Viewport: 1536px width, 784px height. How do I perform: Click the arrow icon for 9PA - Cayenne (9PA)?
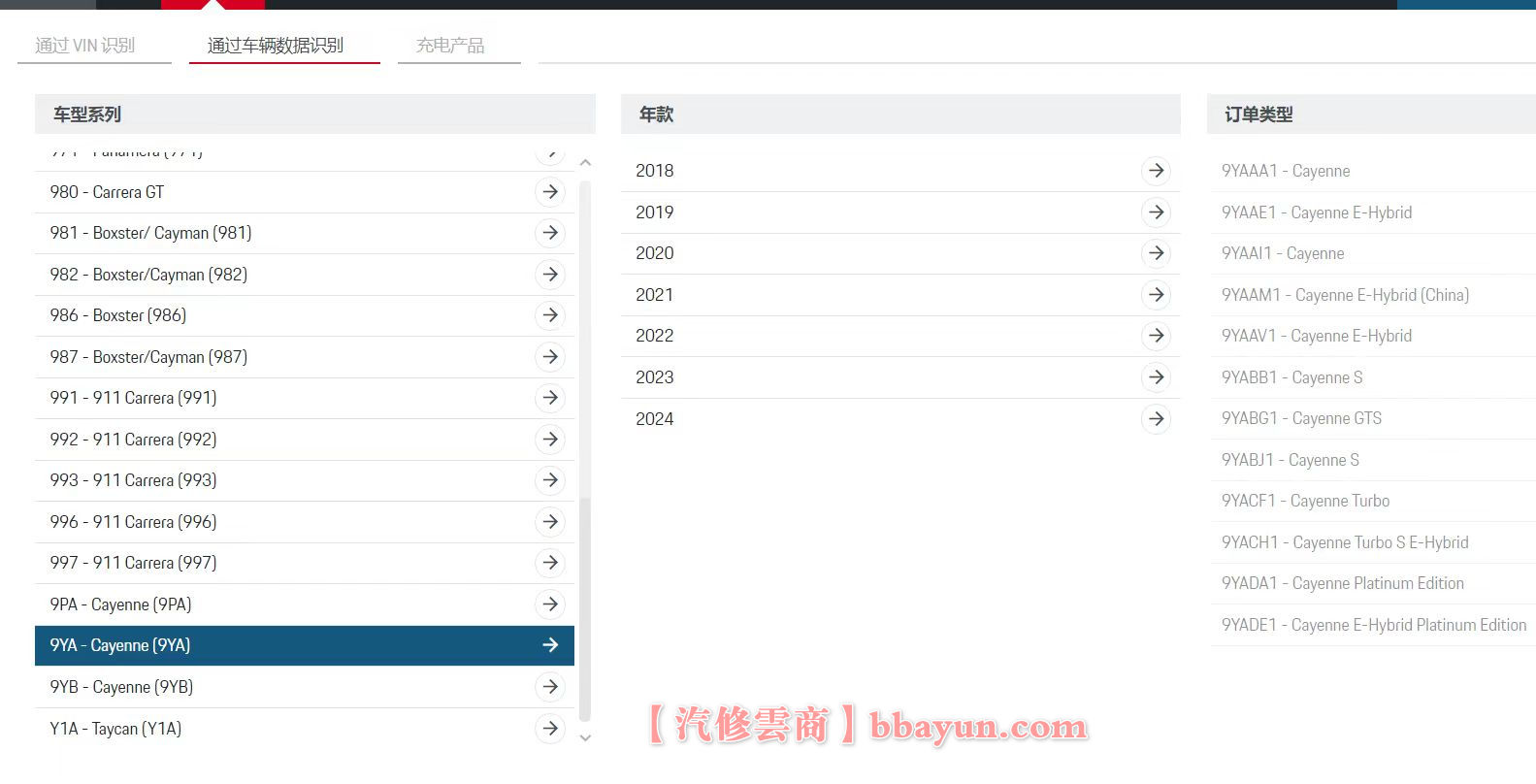click(x=550, y=604)
